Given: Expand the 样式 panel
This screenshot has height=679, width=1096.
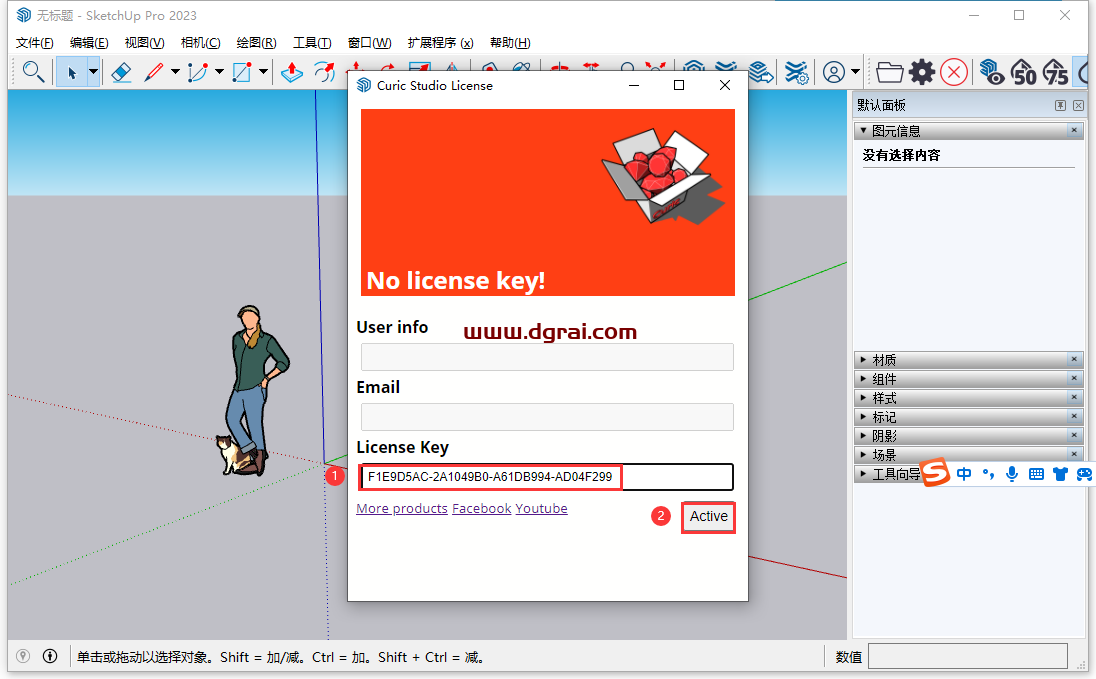Looking at the screenshot, I should (863, 397).
